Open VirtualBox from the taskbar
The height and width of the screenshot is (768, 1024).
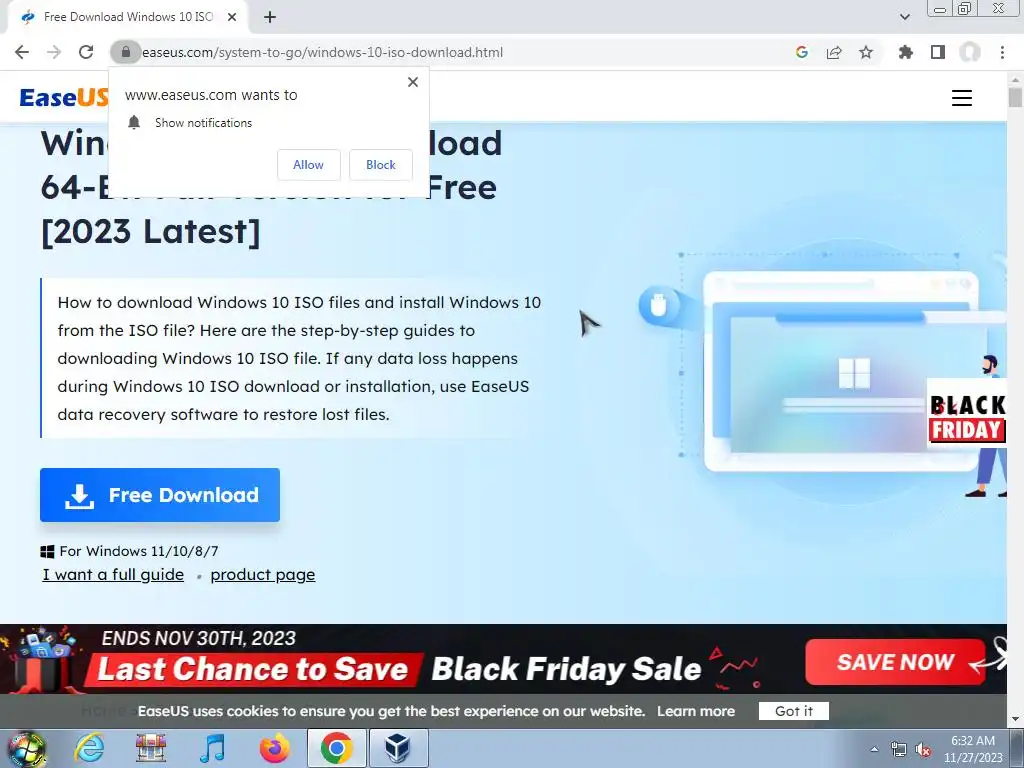click(398, 748)
